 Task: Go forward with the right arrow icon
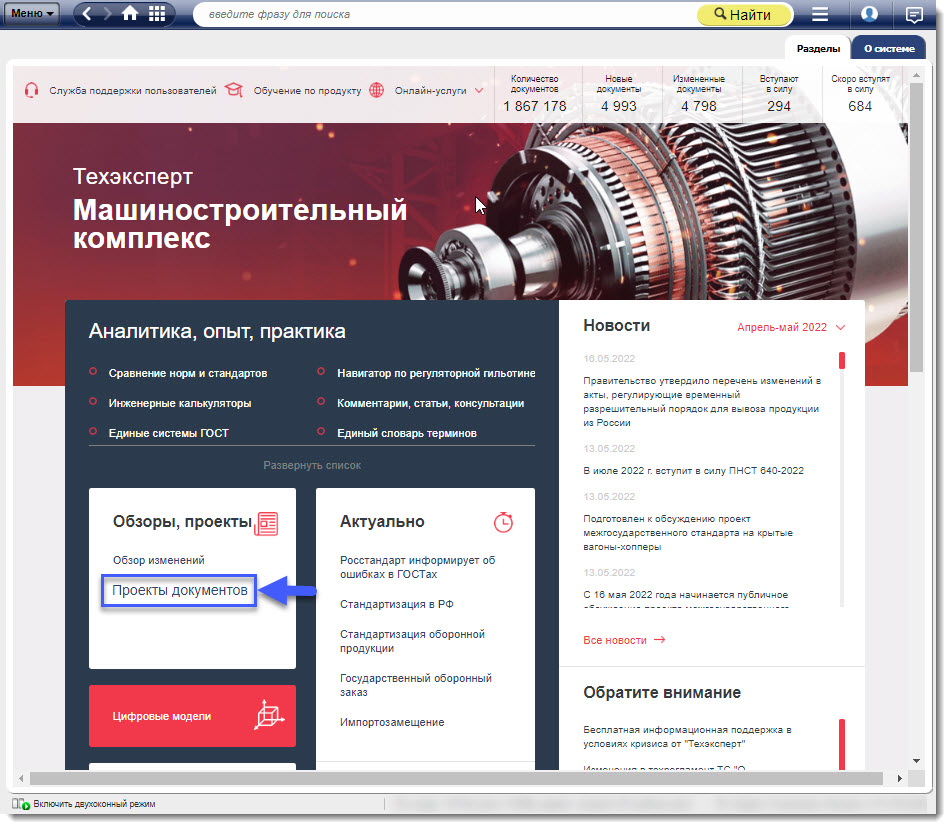click(x=107, y=13)
